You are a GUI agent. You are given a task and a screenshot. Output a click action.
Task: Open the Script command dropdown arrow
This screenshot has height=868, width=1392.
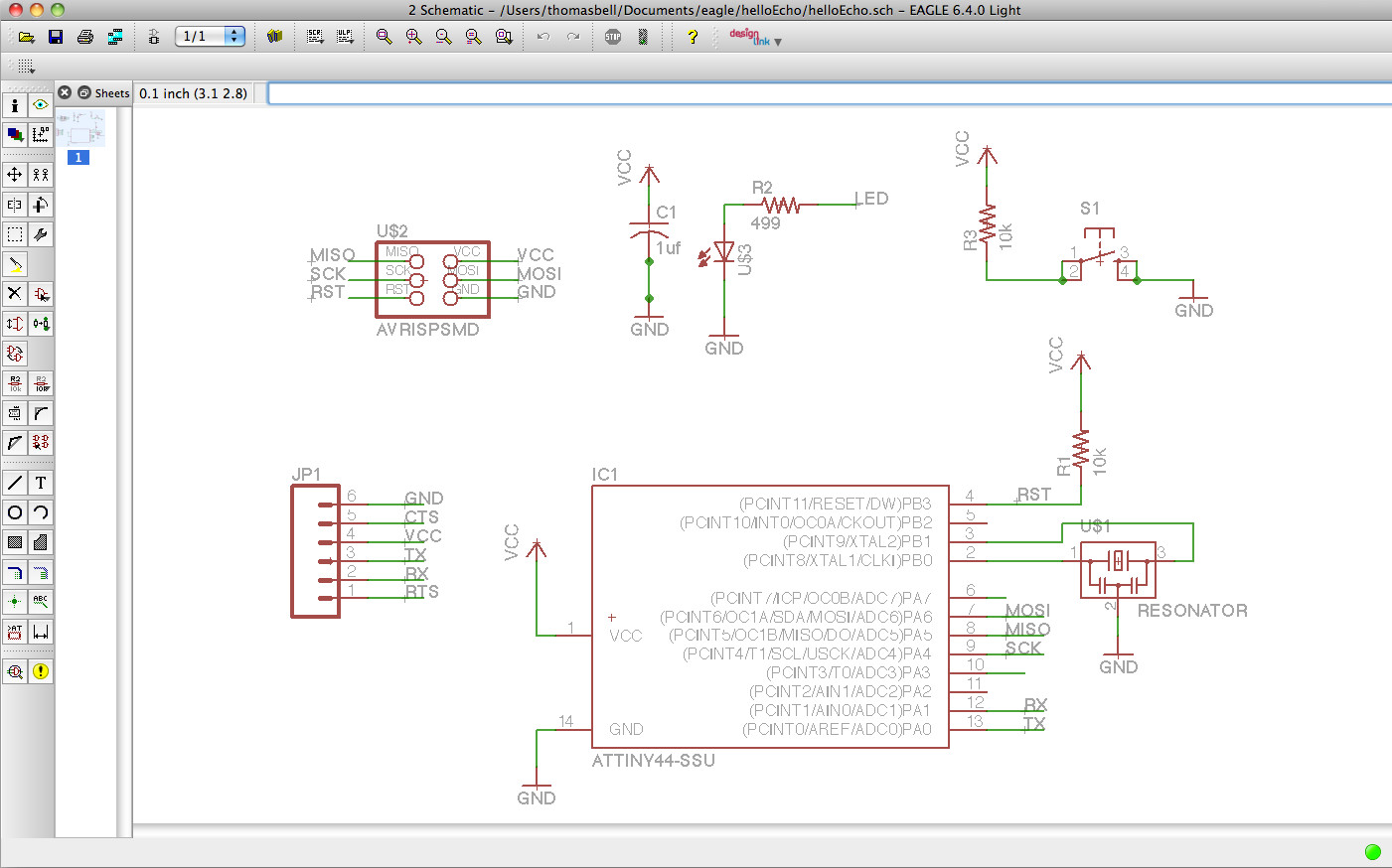(320, 41)
